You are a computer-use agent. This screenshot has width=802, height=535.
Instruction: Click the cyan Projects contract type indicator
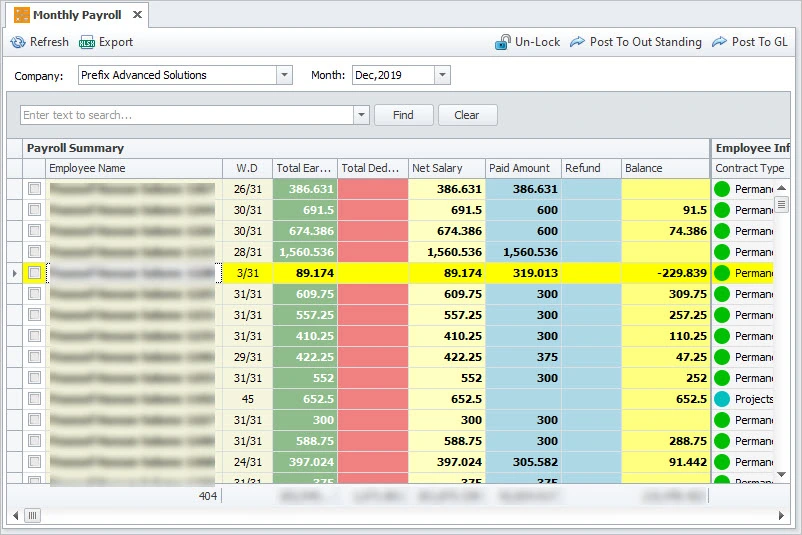click(722, 399)
